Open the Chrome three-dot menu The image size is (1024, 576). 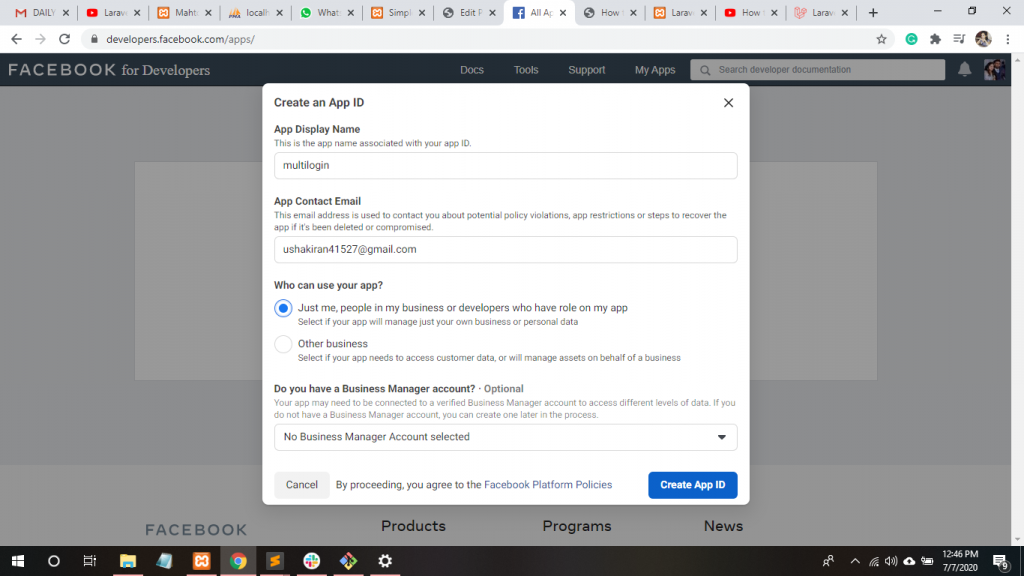1008,39
